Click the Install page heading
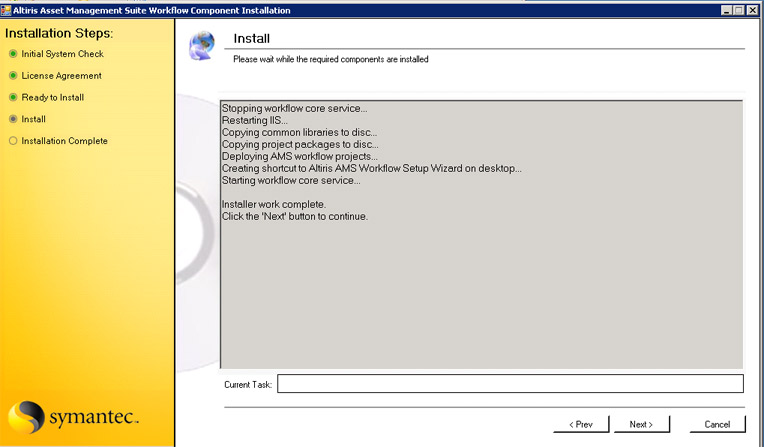This screenshot has height=447, width=764. [251, 39]
